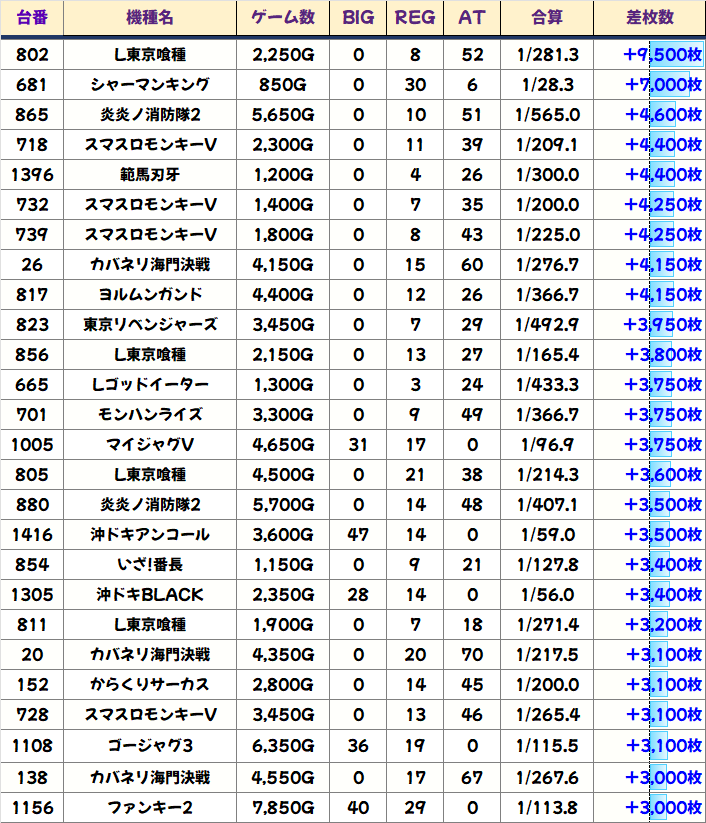Choose the 沖ドキアンコール machine name
Screen dimensions: 706x823
pyautogui.click(x=150, y=535)
